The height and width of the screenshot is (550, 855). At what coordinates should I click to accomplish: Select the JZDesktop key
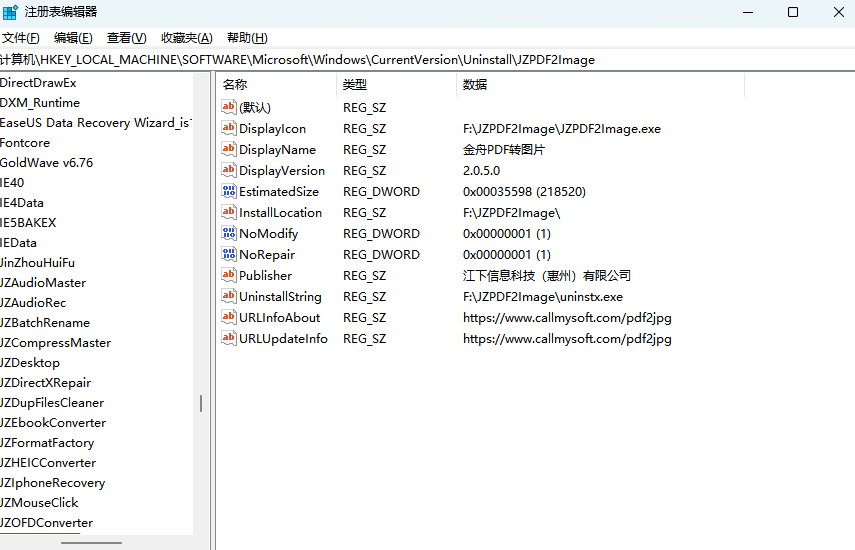(30, 362)
